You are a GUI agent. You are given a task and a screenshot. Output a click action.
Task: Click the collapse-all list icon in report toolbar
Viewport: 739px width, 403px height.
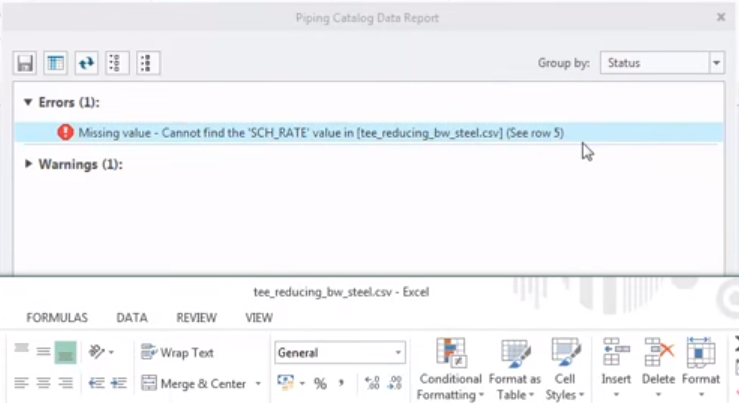(148, 63)
